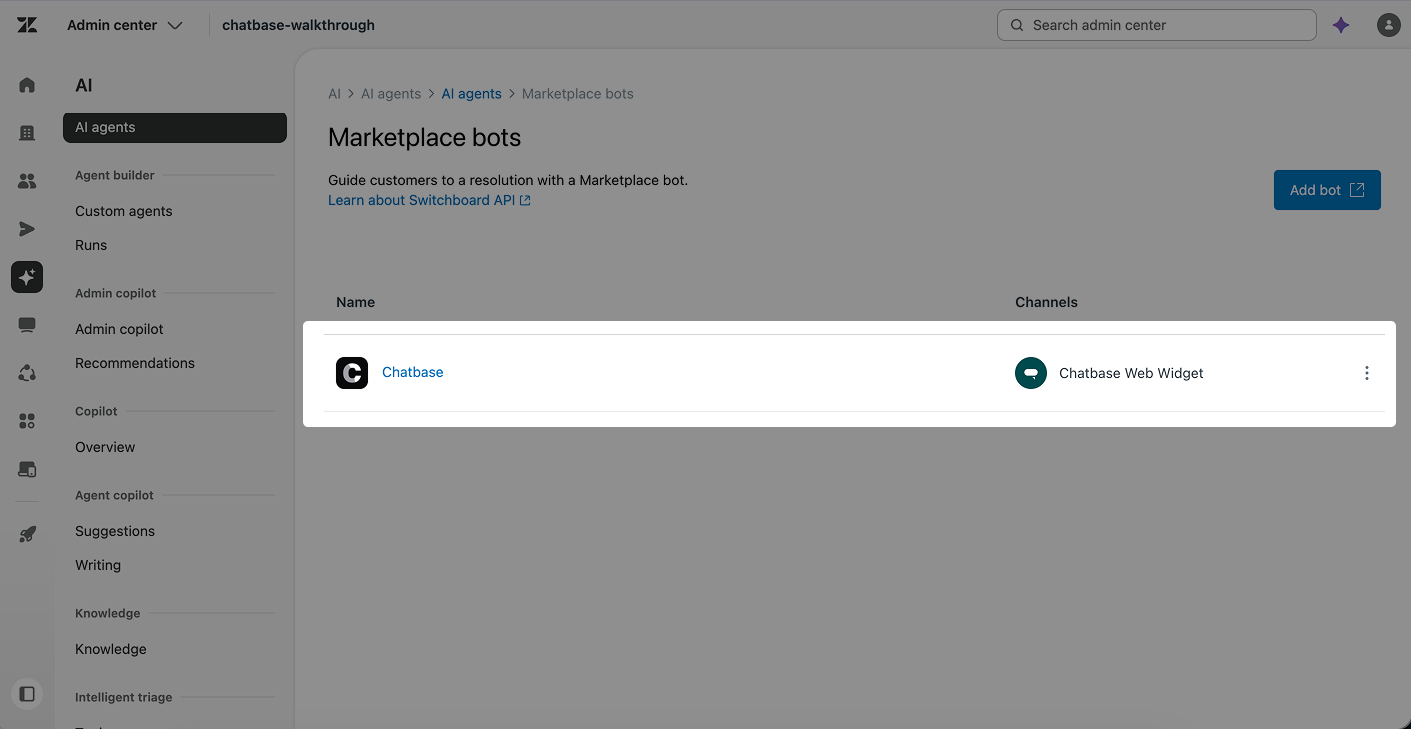The width and height of the screenshot is (1411, 729).
Task: Click the purple AI sparkle icon in header
Action: (1341, 25)
